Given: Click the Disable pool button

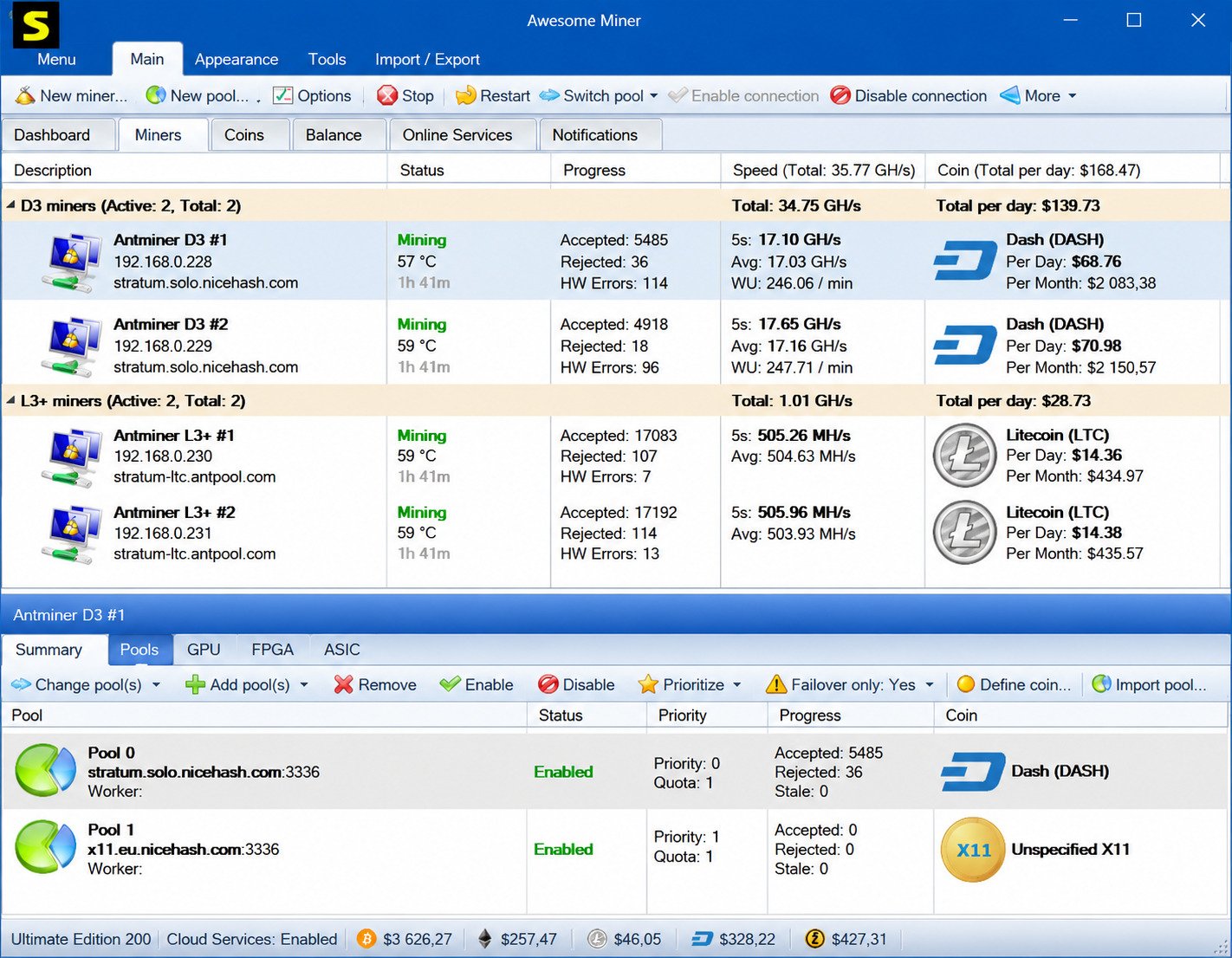Looking at the screenshot, I should pos(576,684).
